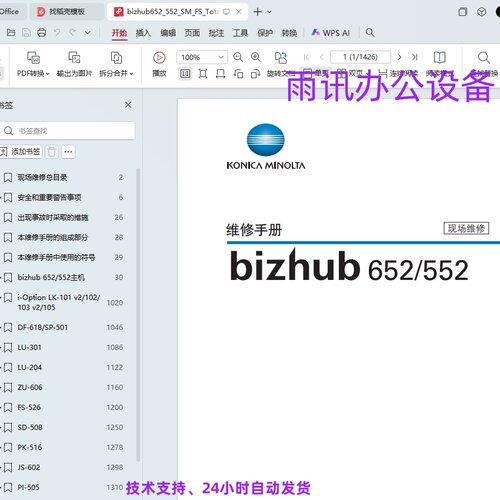
Task: Rotate page clockwise icon
Action: click(256, 73)
